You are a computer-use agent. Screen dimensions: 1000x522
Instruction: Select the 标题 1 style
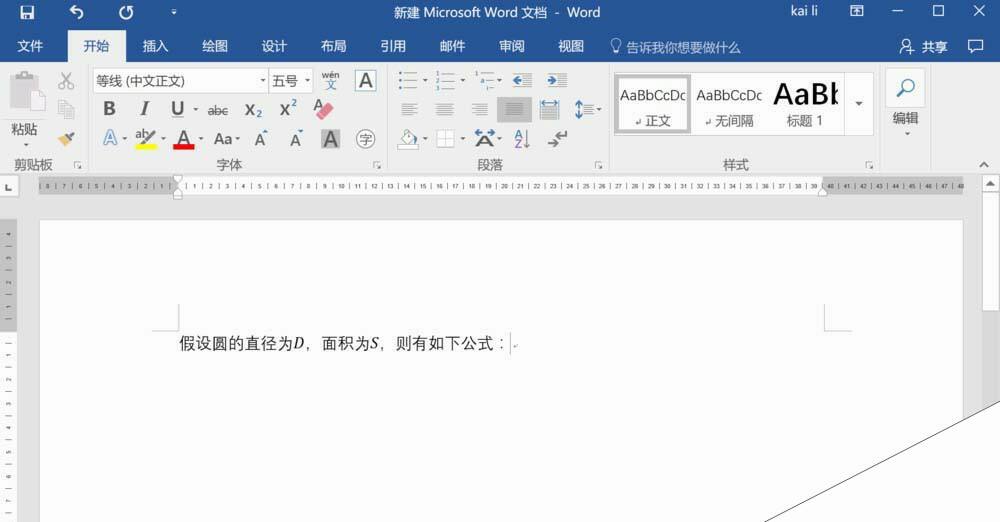pos(805,105)
